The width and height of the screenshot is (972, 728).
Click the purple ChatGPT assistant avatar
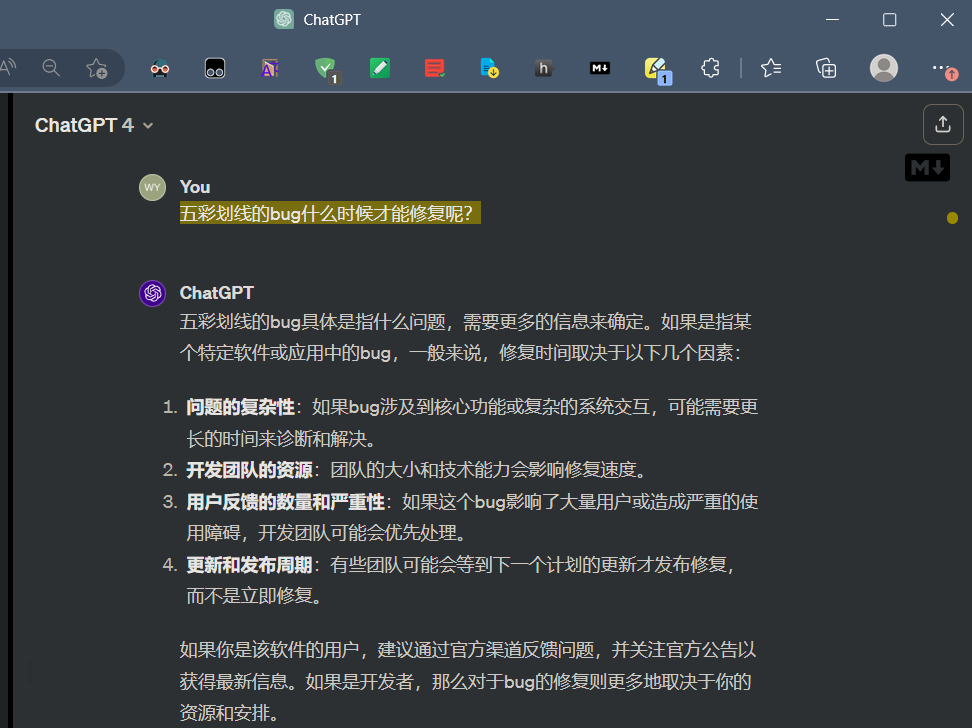(x=152, y=293)
